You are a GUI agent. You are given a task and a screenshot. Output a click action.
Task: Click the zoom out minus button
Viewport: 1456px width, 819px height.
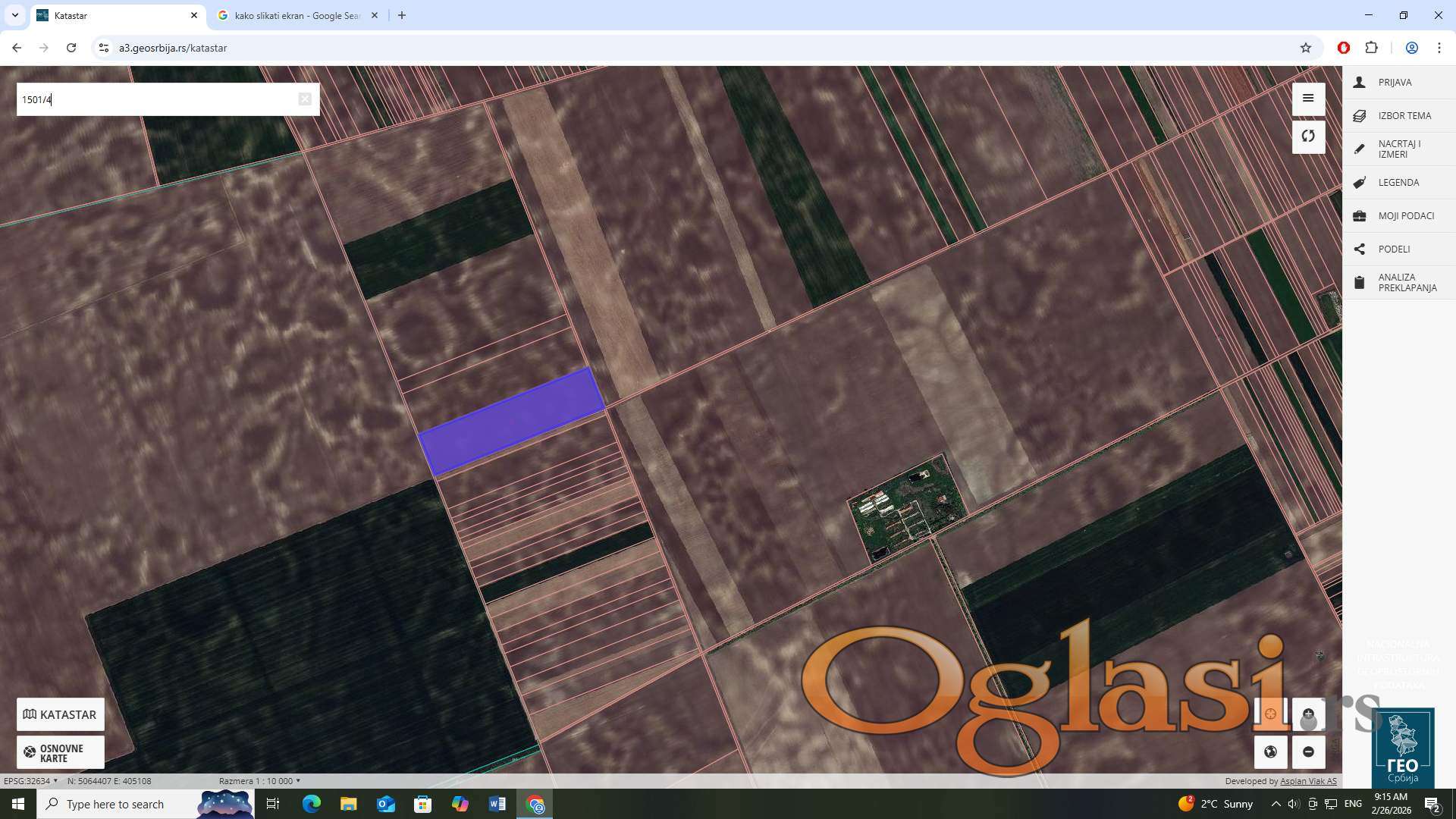coord(1308,752)
